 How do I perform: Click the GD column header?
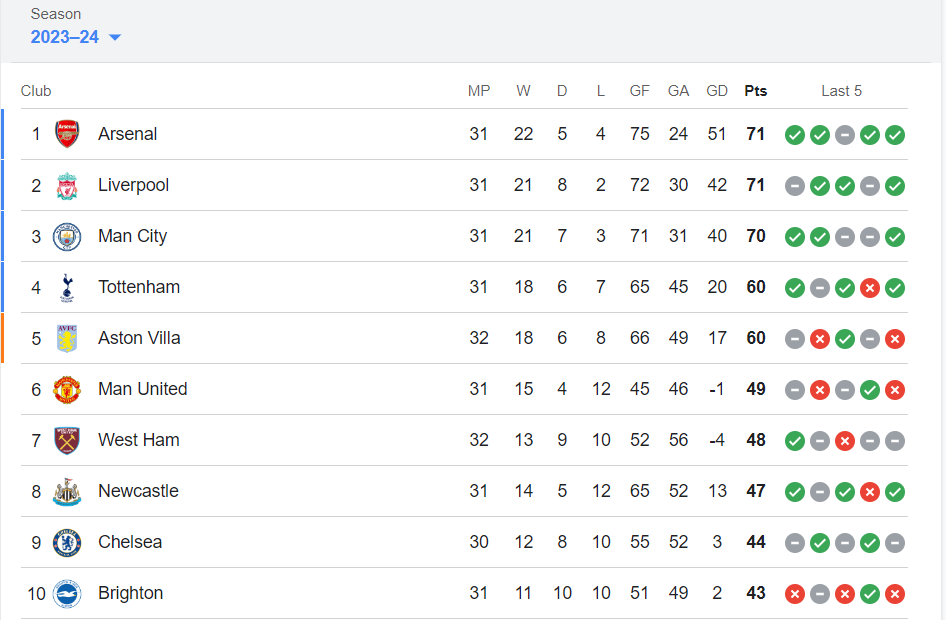click(717, 91)
